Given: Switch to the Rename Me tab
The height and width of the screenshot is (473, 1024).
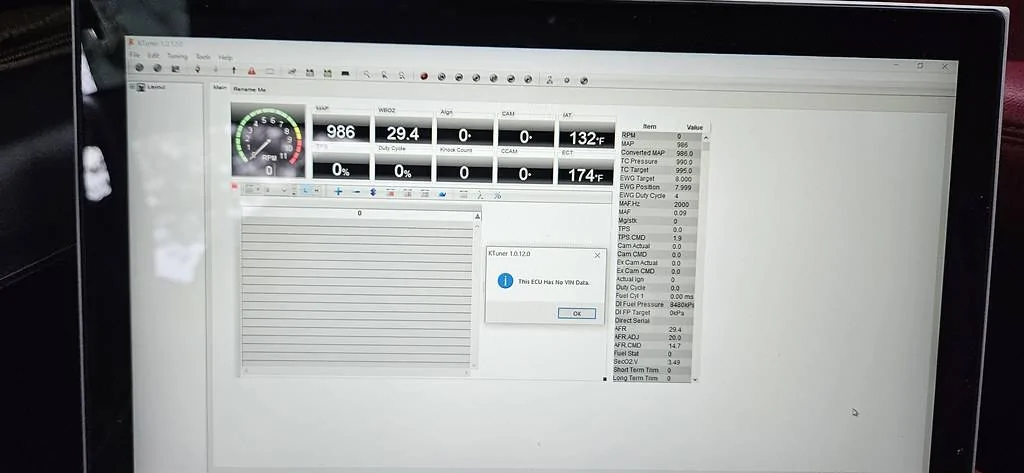Looking at the screenshot, I should pos(249,89).
